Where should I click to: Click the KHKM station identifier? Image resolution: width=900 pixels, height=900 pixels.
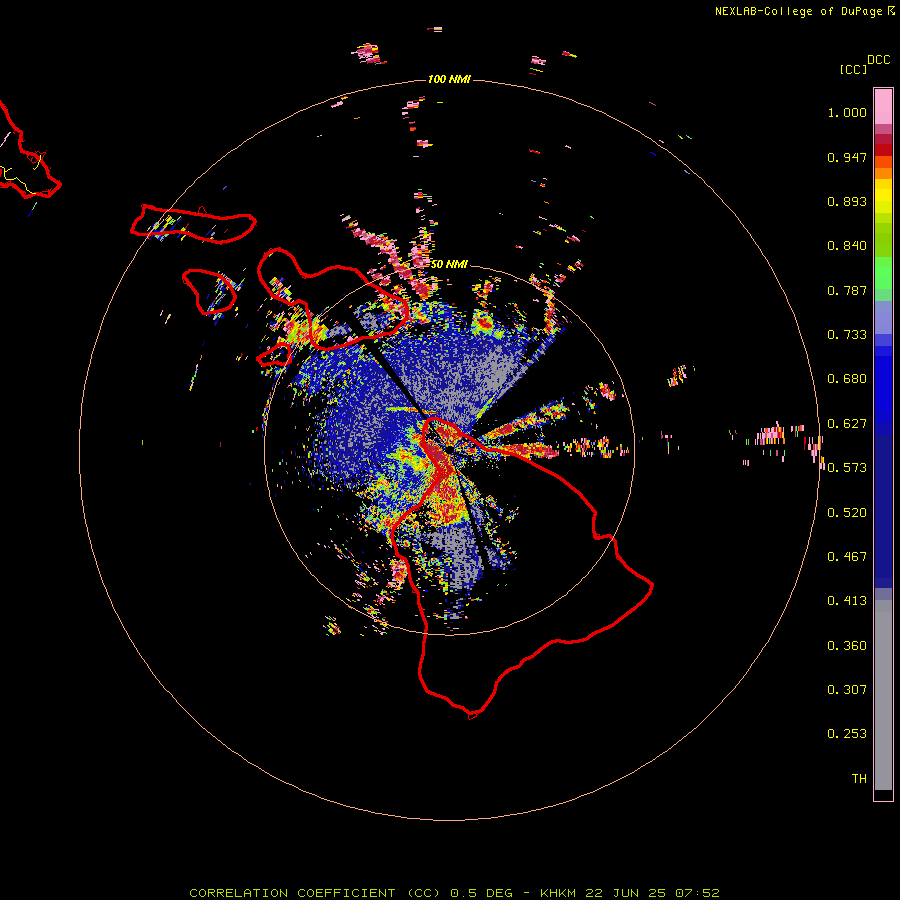coord(558,893)
